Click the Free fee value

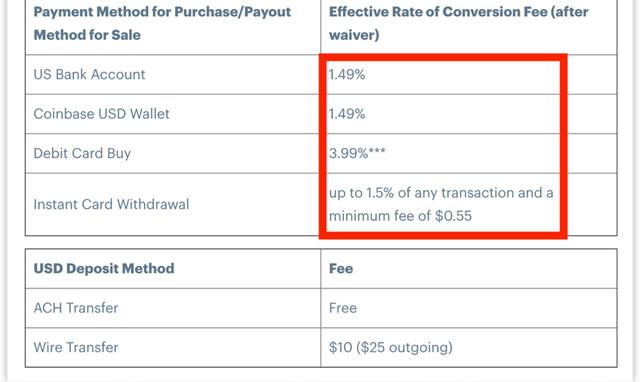point(342,308)
